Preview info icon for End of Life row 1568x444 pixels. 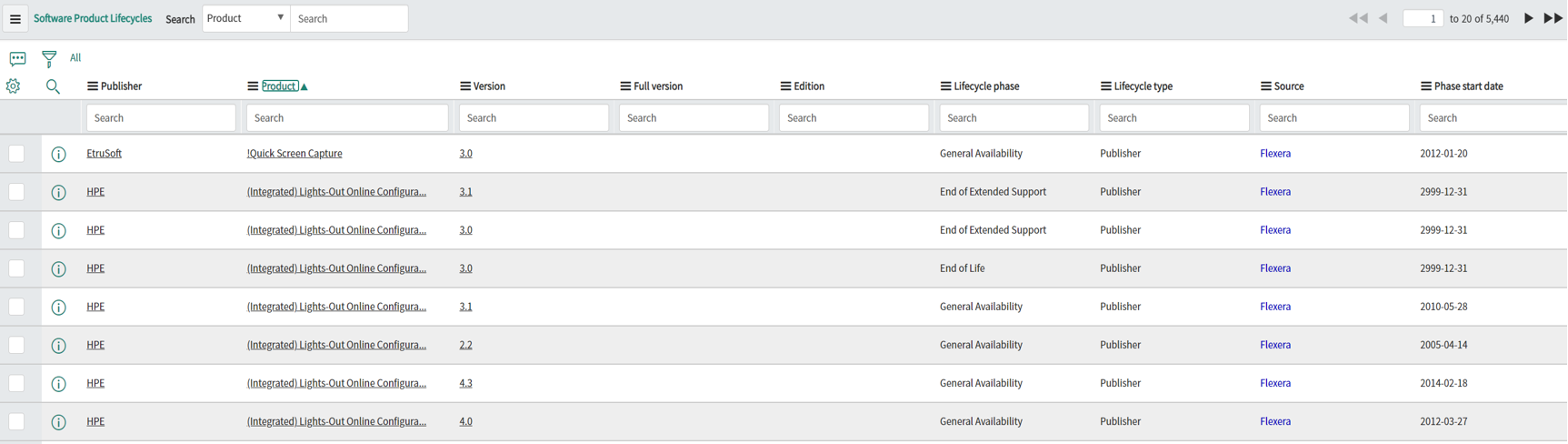58,269
